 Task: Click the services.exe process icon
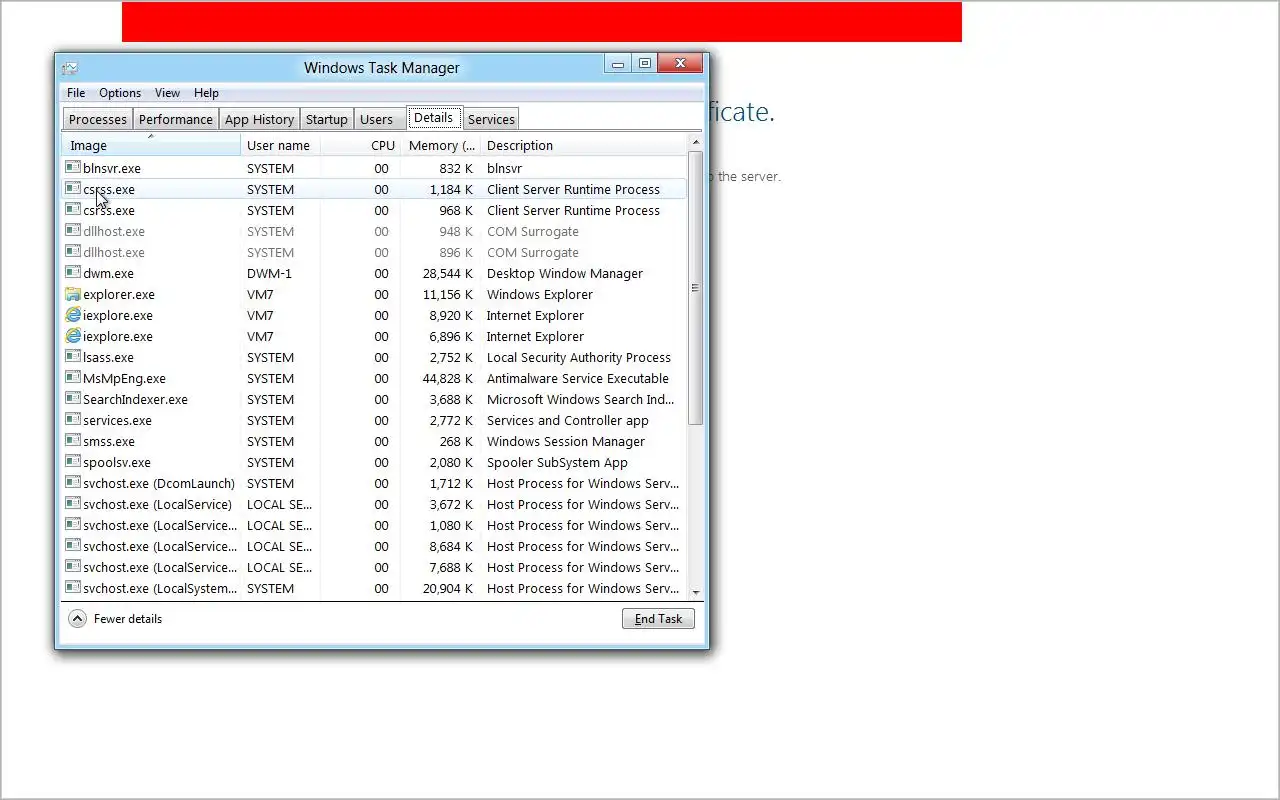point(73,420)
